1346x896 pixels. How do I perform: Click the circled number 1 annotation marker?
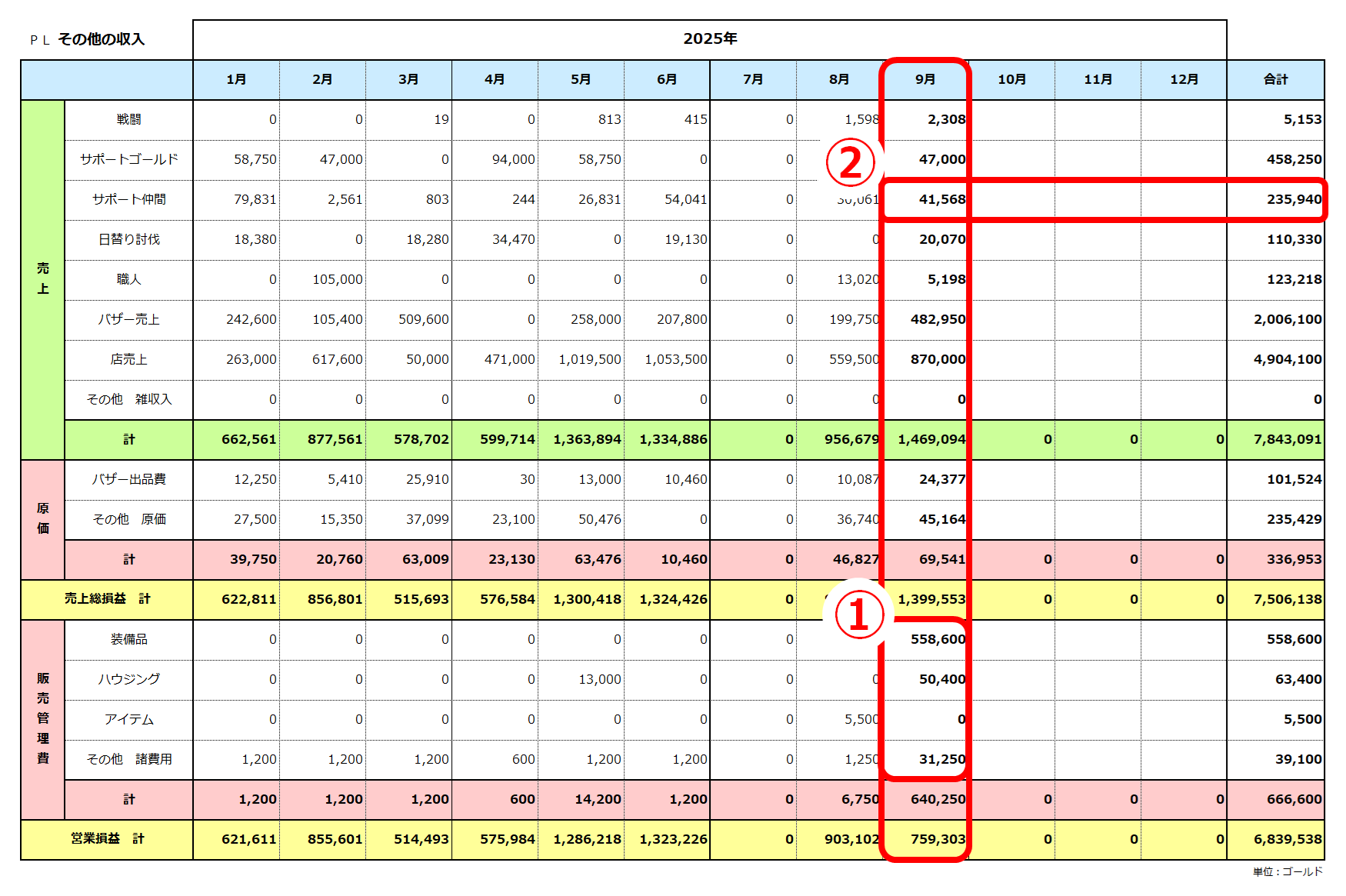click(x=858, y=616)
